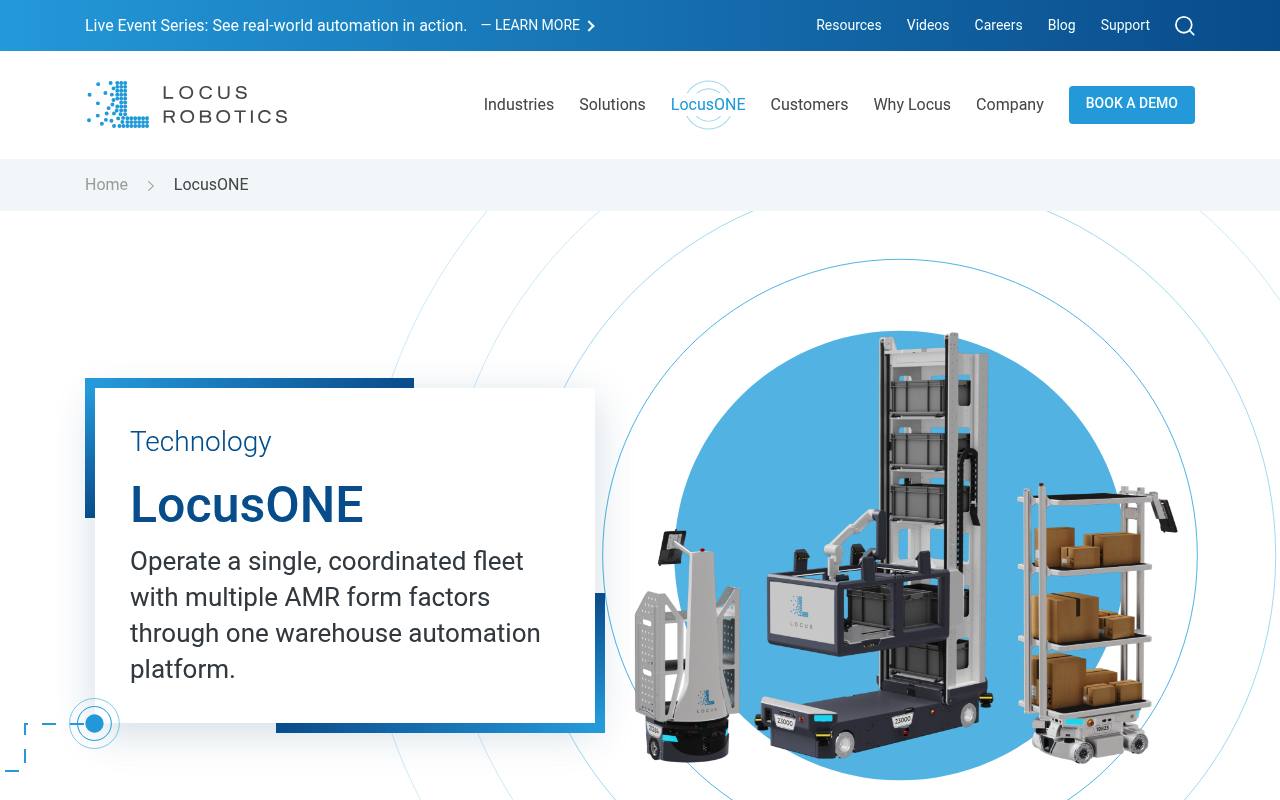
Task: Click the hero description about coordinated fleet
Action: (x=336, y=615)
